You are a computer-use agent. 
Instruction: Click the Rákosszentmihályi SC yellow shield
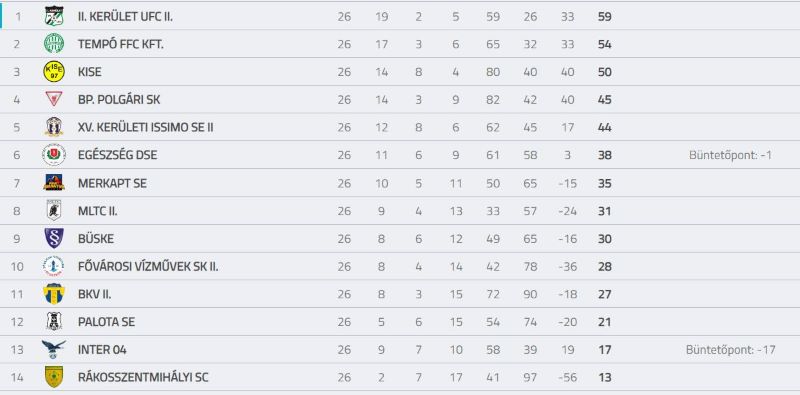54,377
